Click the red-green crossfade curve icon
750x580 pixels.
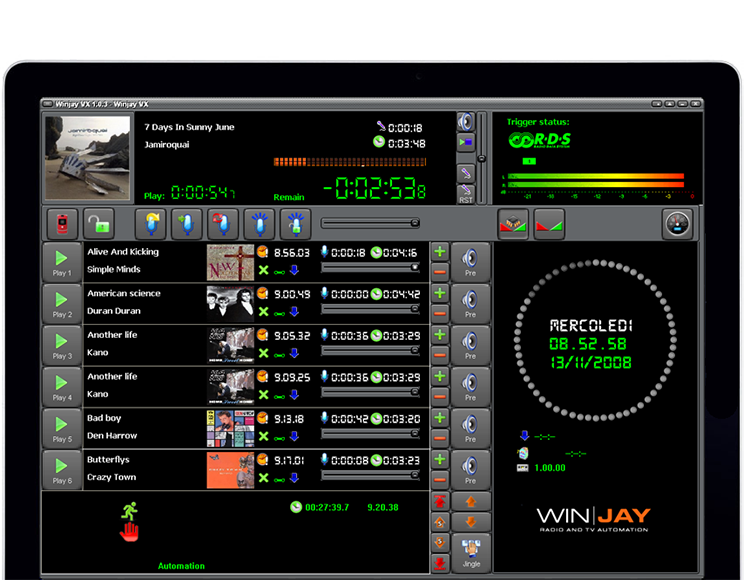click(x=549, y=223)
